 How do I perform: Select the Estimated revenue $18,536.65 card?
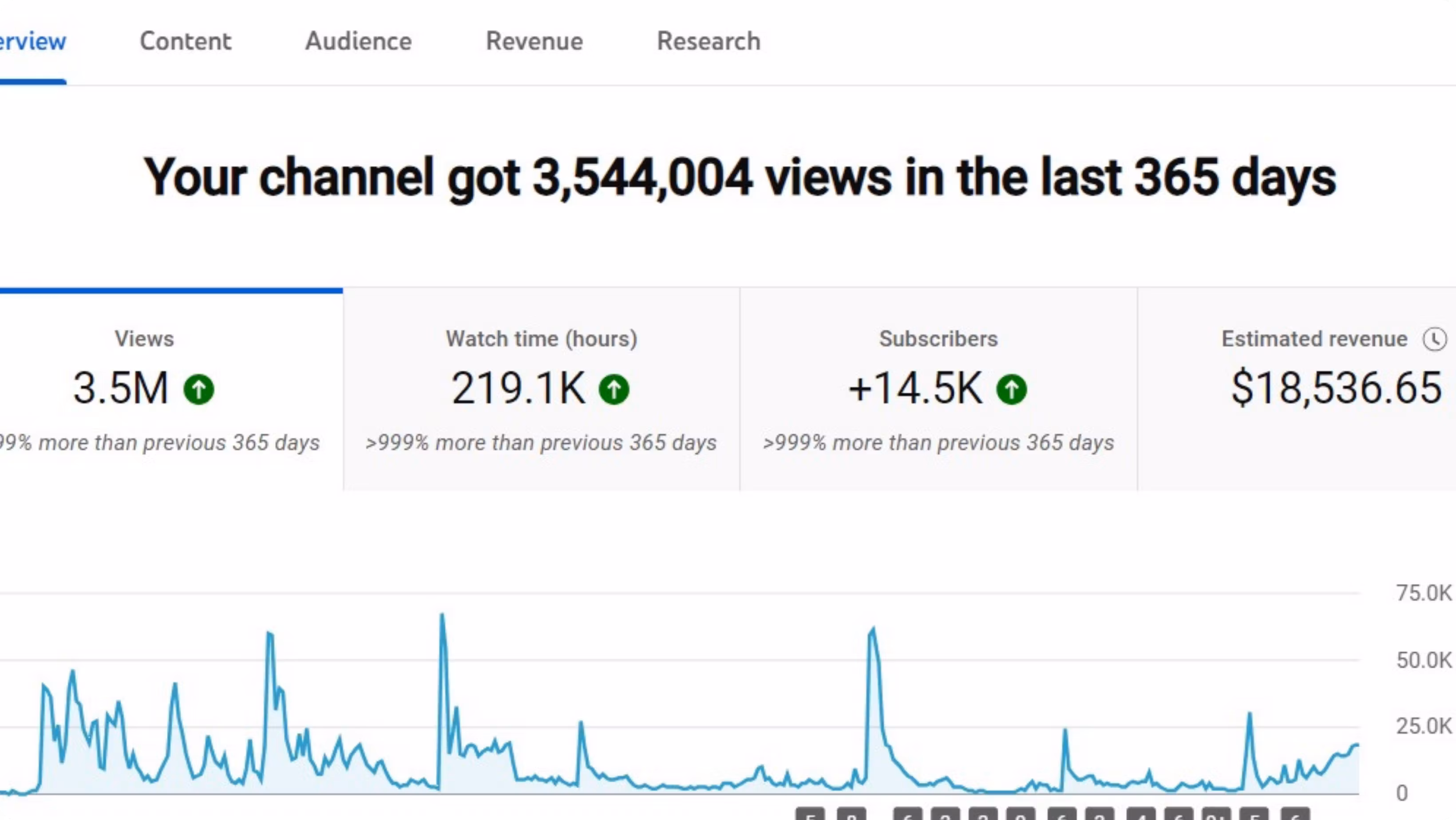coord(1300,390)
